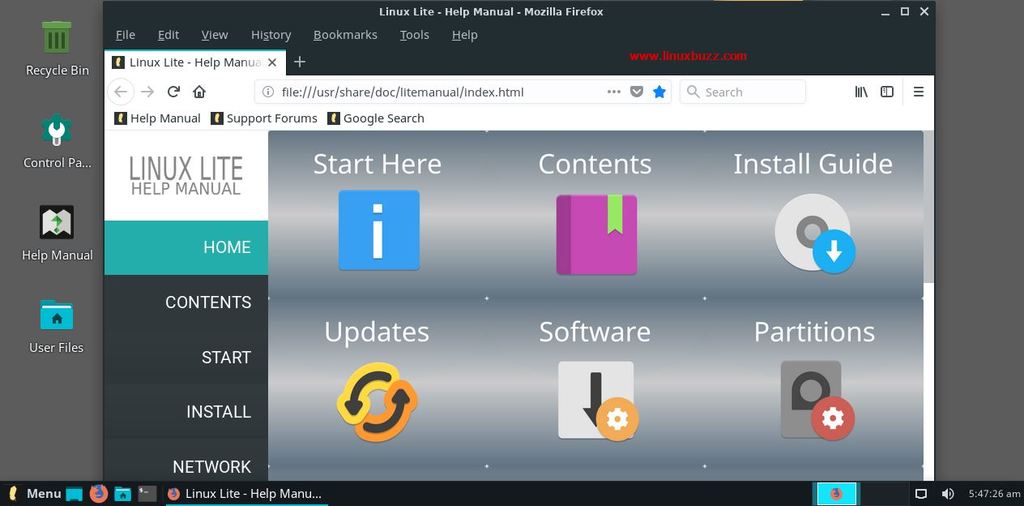
Task: Open the Contents book icon
Action: click(596, 234)
